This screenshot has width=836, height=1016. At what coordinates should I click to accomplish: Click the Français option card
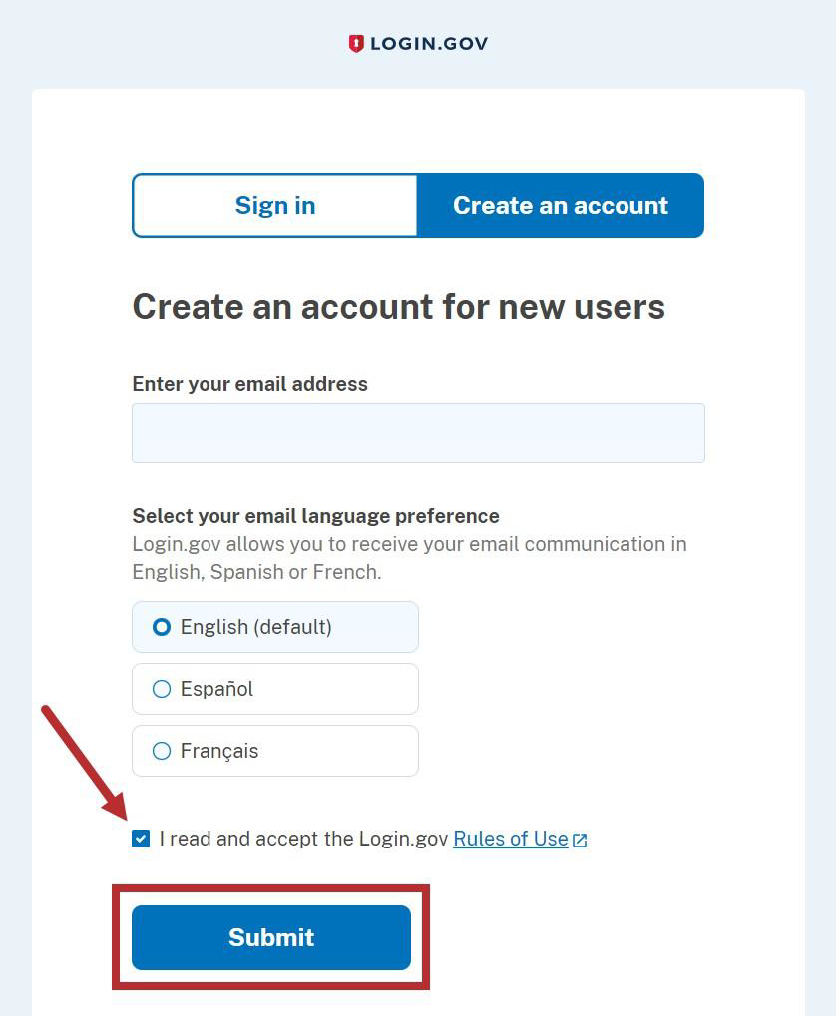275,751
